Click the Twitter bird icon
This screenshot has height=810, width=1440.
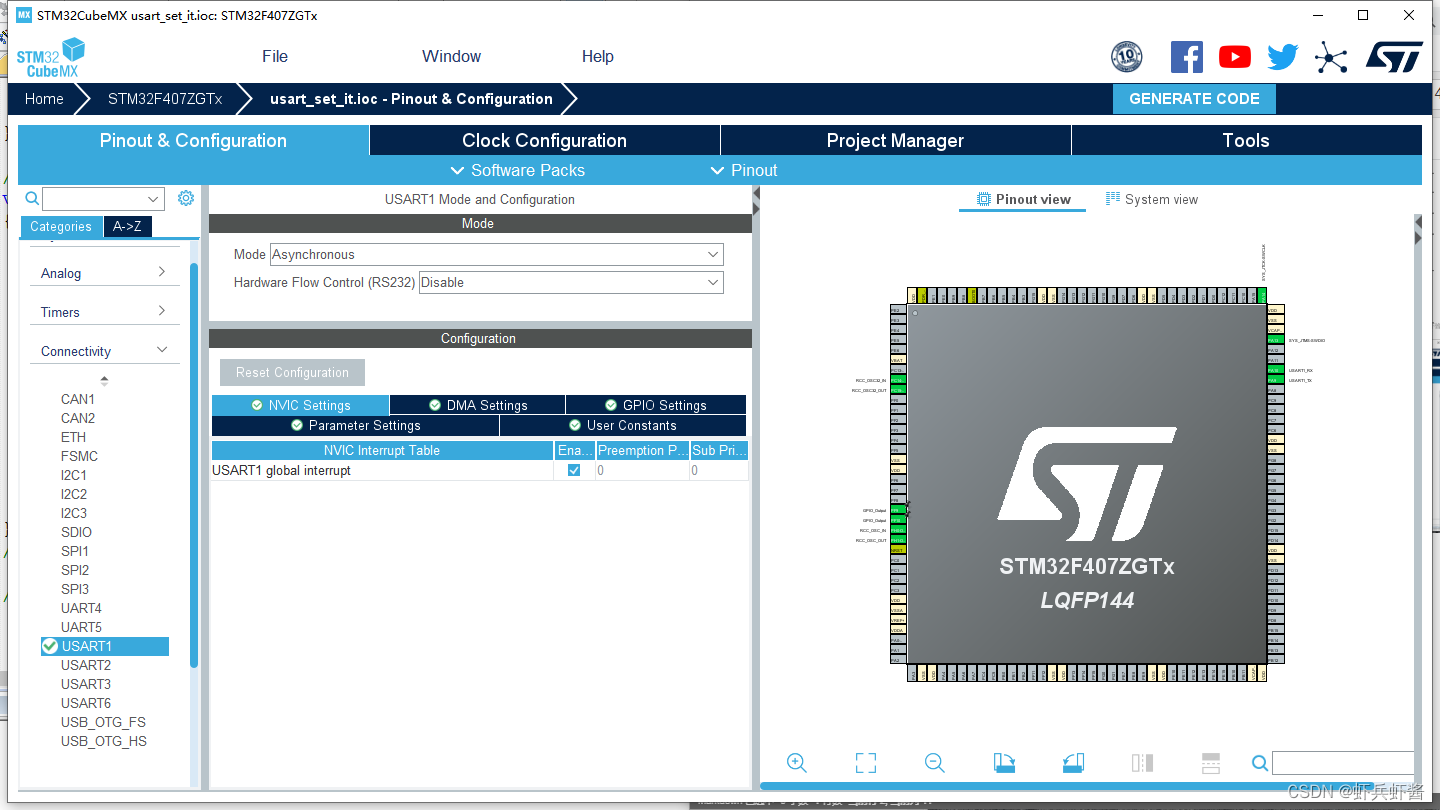(x=1282, y=57)
